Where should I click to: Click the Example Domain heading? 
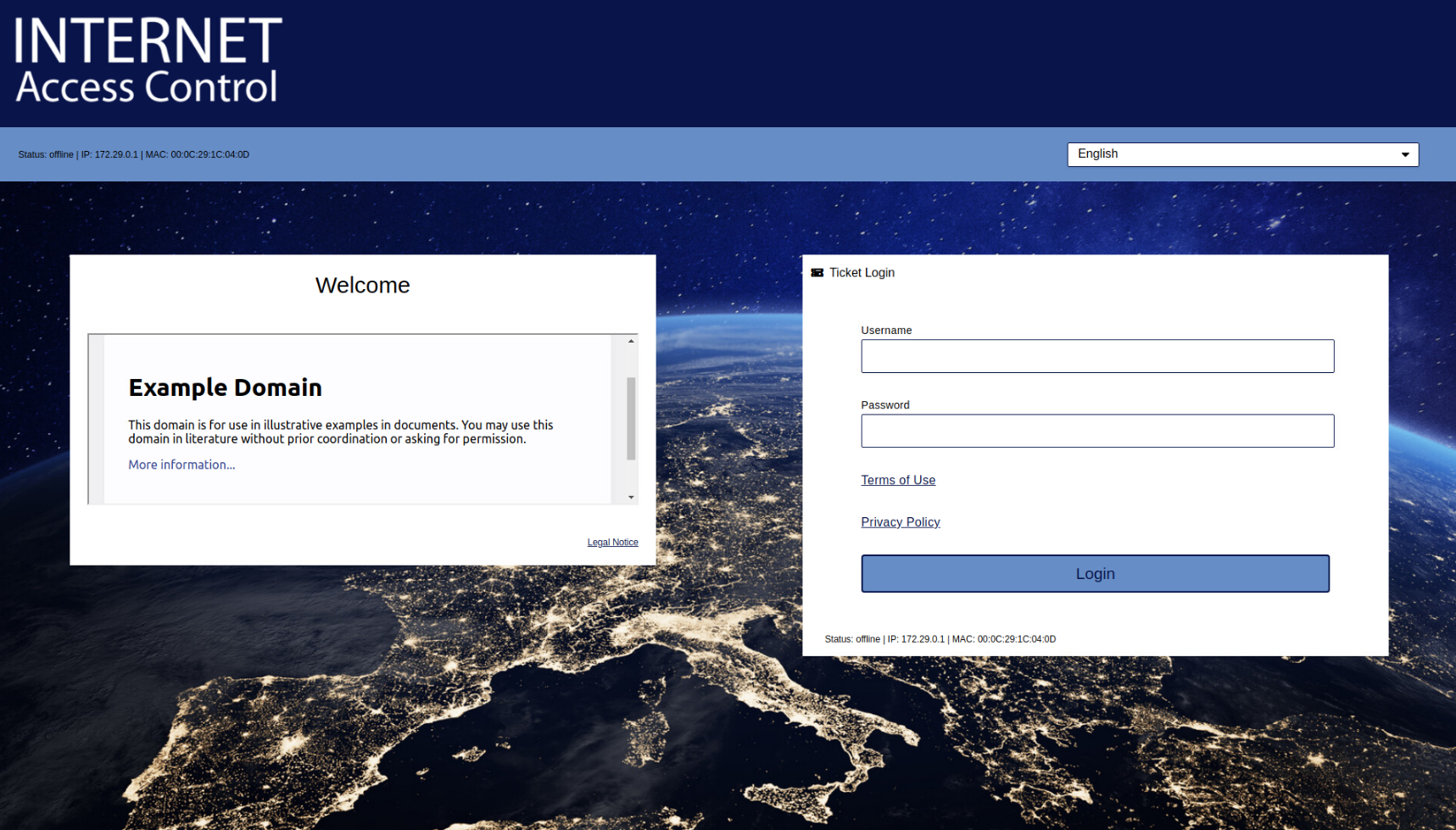(225, 387)
